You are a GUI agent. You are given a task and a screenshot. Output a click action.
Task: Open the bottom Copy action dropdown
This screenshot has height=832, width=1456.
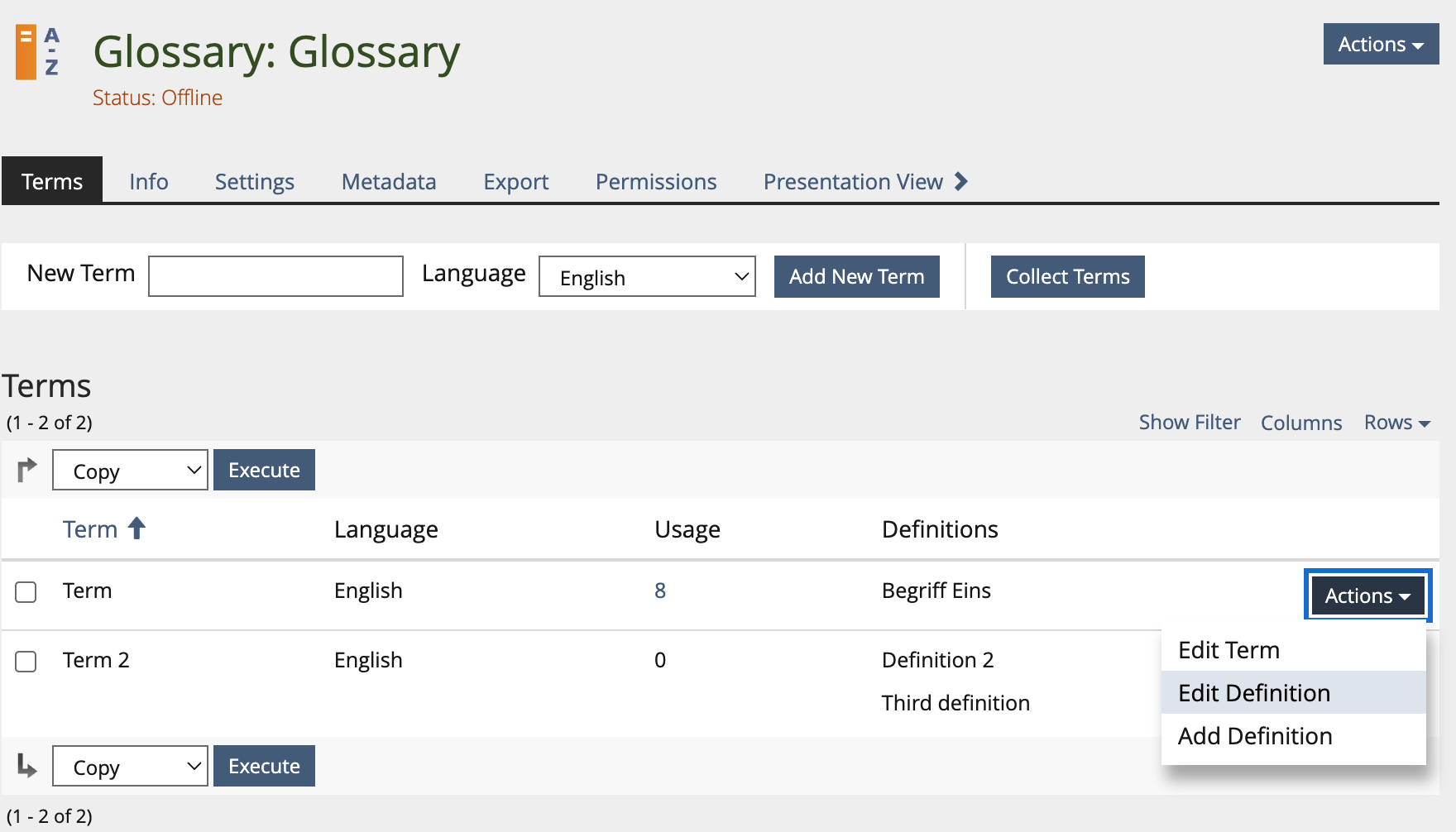[130, 767]
